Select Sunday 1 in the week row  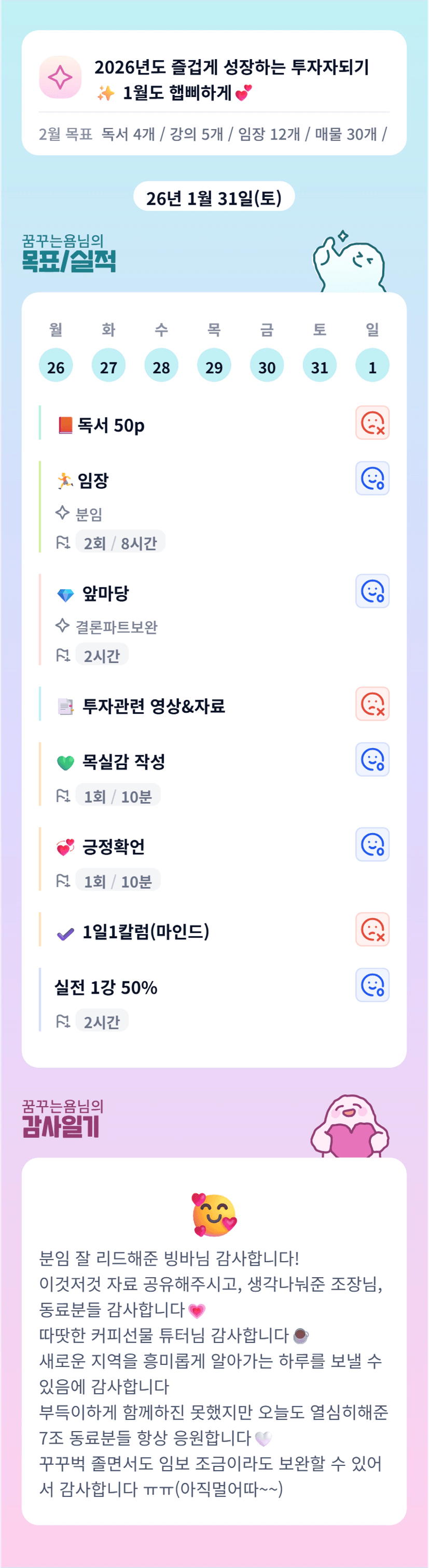click(x=372, y=366)
